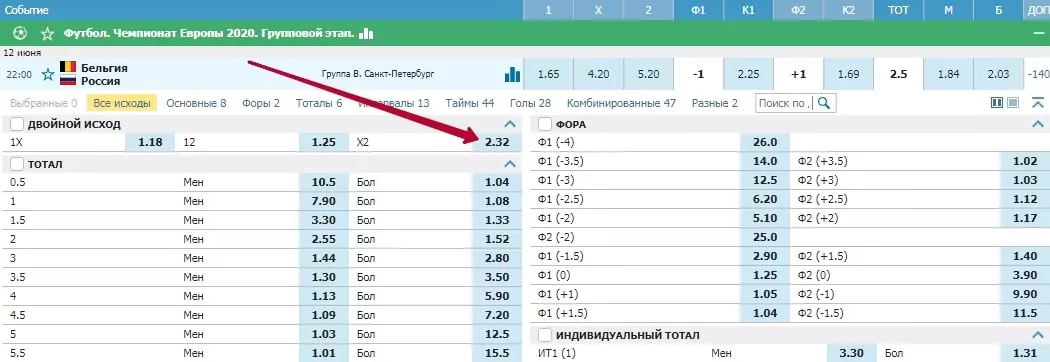
Task: Collapse all markets double-chevron icon
Action: (1038, 103)
